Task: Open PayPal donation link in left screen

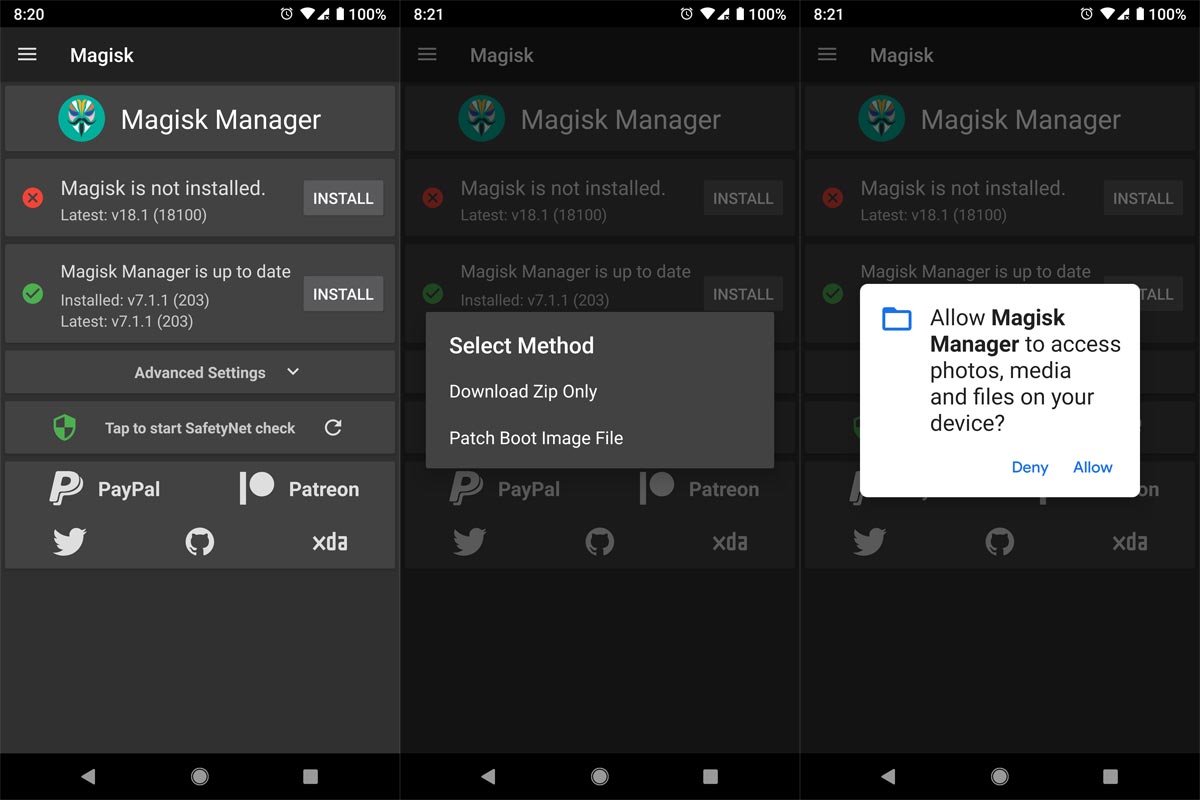Action: (x=105, y=488)
